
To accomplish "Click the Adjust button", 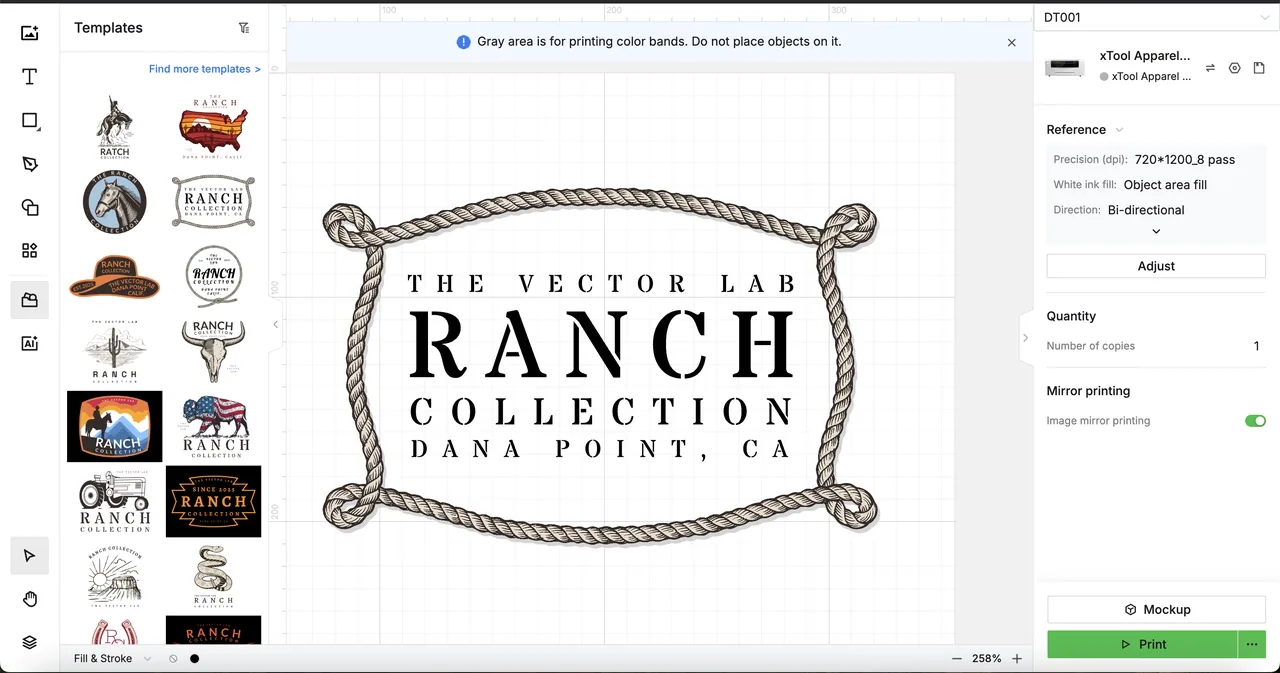I will (x=1156, y=266).
